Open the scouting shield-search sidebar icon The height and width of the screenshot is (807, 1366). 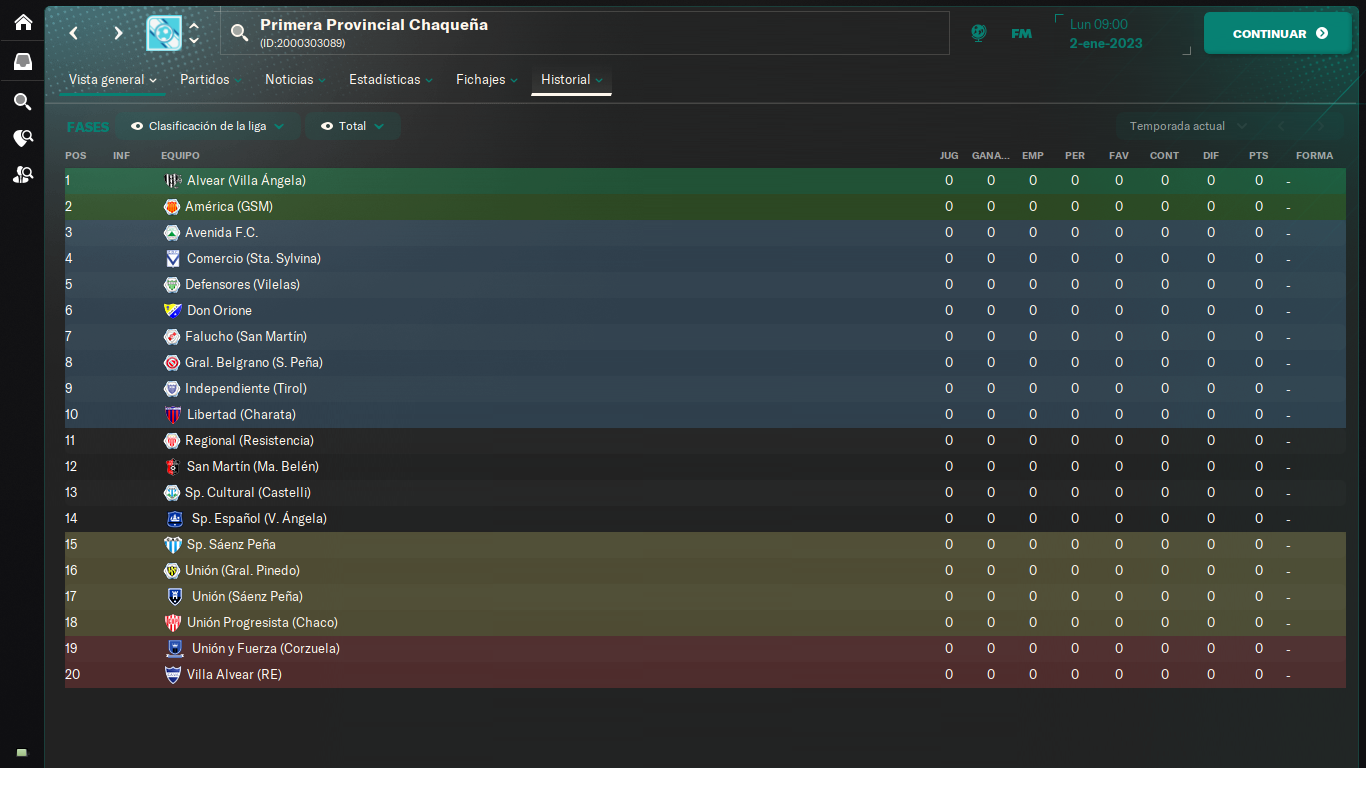click(22, 138)
